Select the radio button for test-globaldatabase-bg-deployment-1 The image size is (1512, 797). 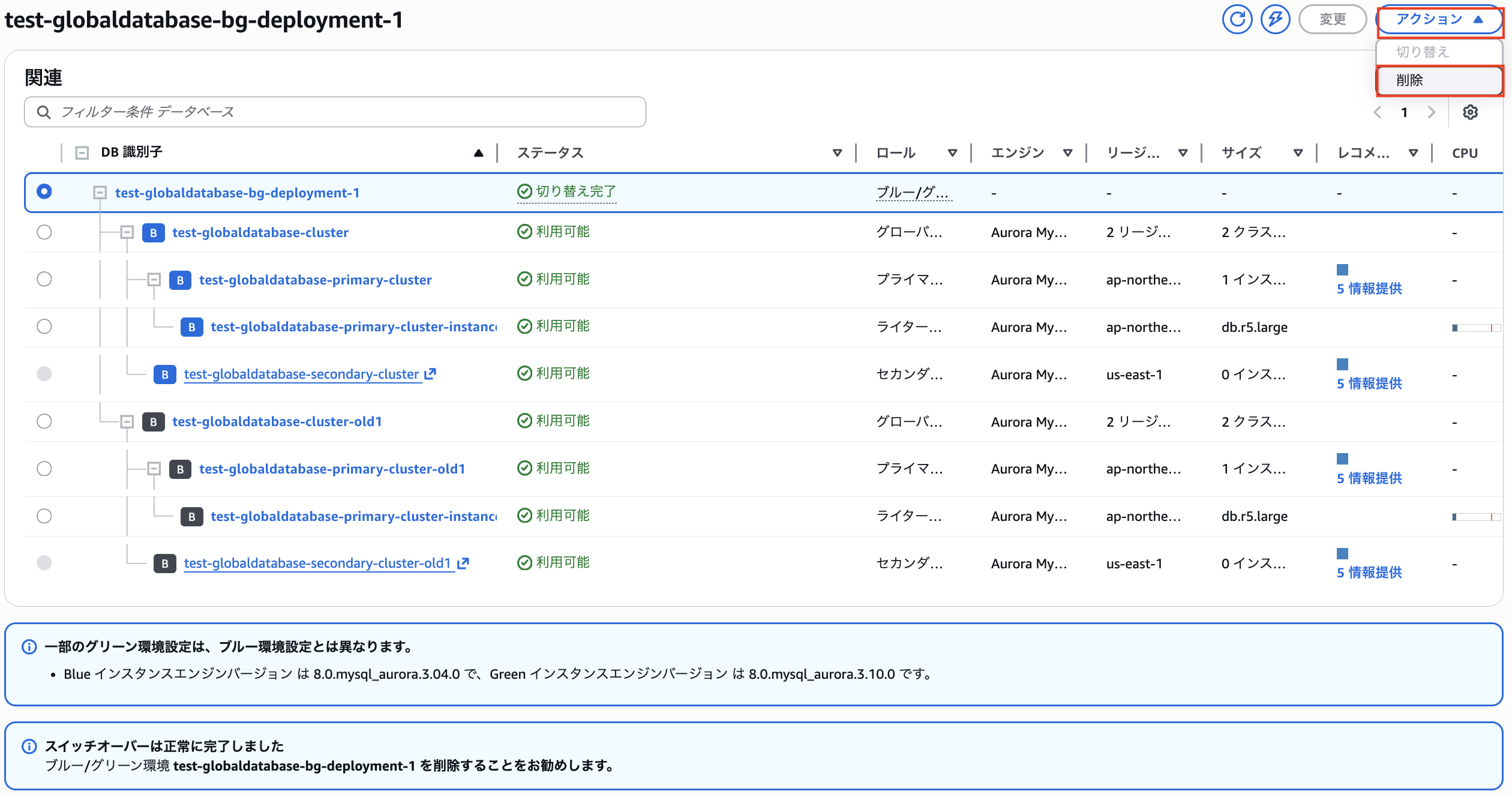(44, 192)
